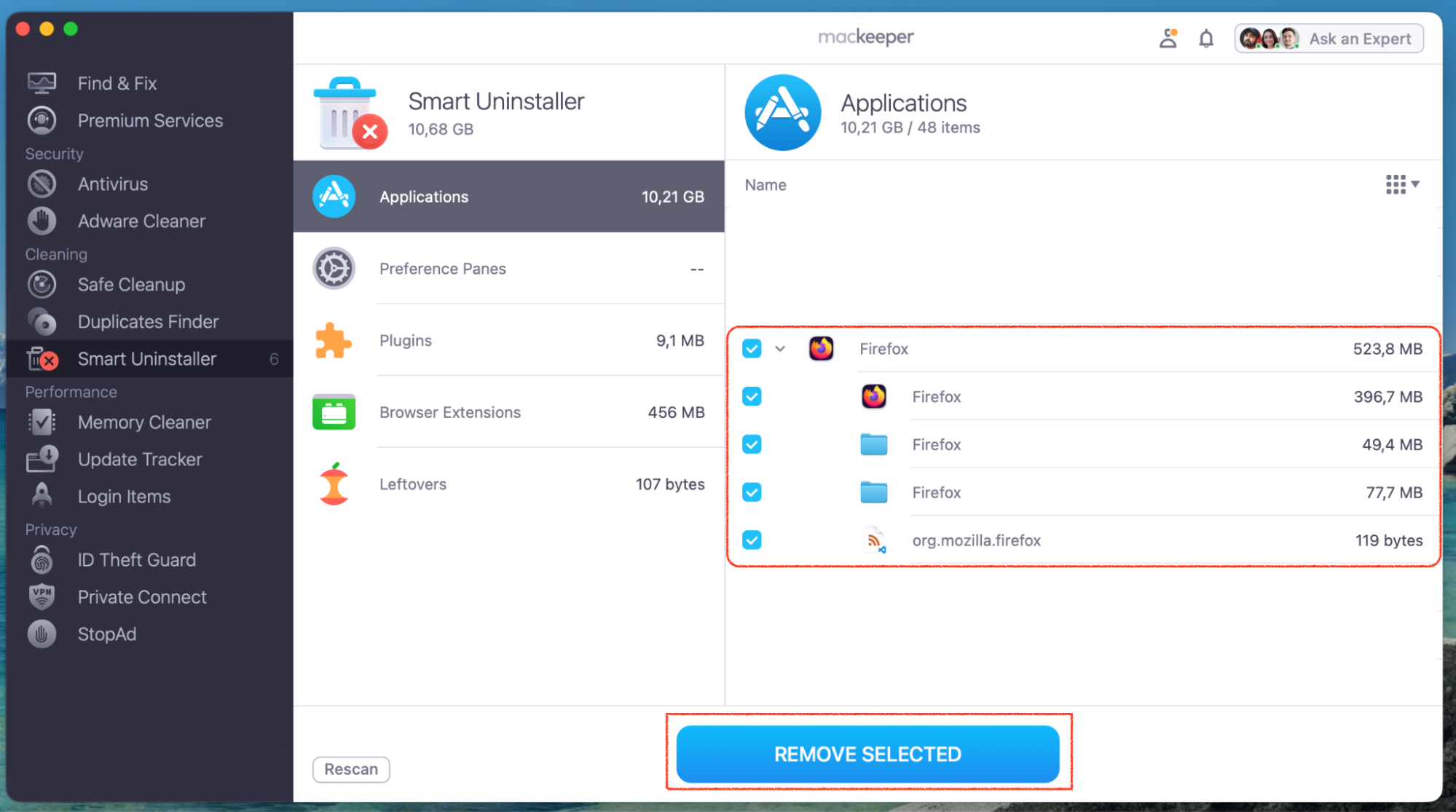Open the Name sorting dropdown

765,185
